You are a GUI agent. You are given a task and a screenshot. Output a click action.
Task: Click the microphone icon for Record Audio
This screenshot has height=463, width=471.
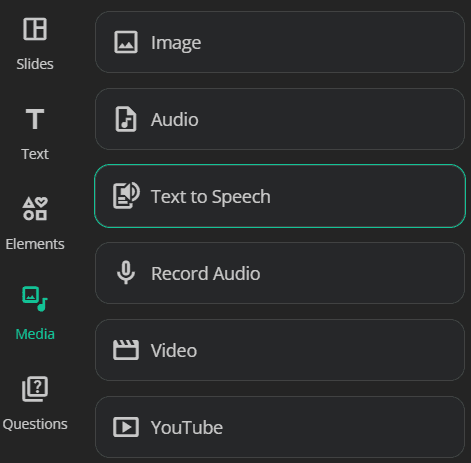pos(126,272)
